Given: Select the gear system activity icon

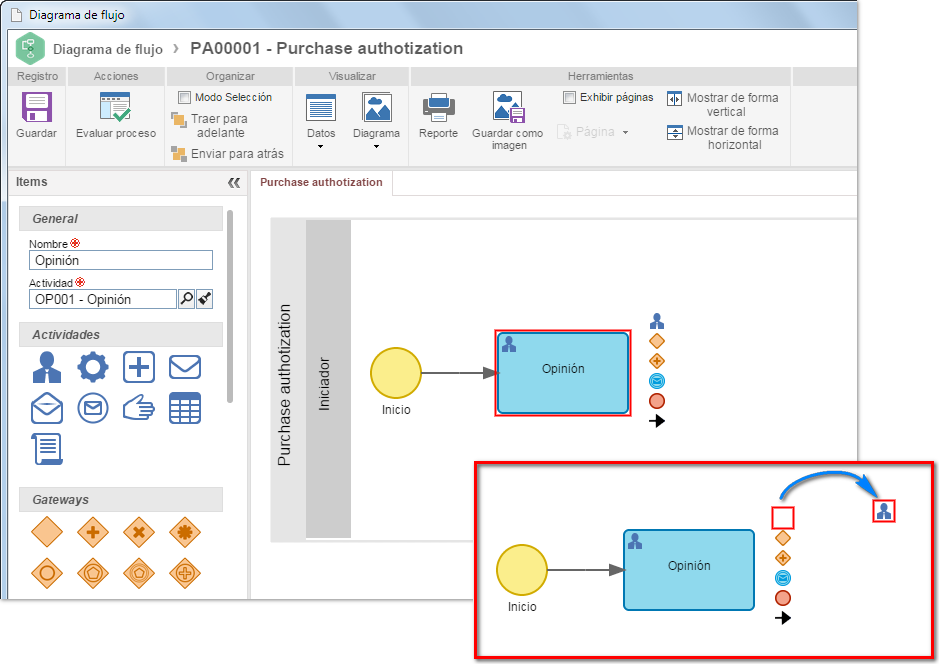Looking at the screenshot, I should [x=93, y=367].
